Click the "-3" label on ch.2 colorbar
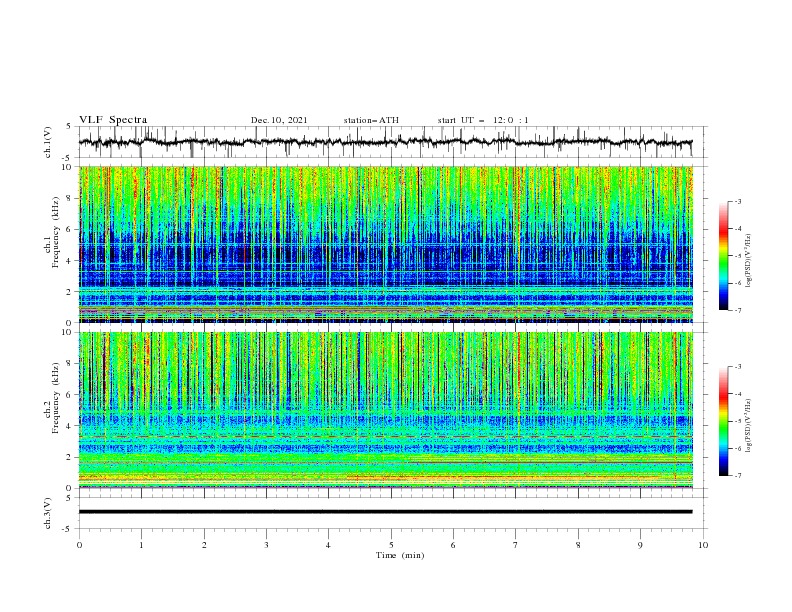 738,367
